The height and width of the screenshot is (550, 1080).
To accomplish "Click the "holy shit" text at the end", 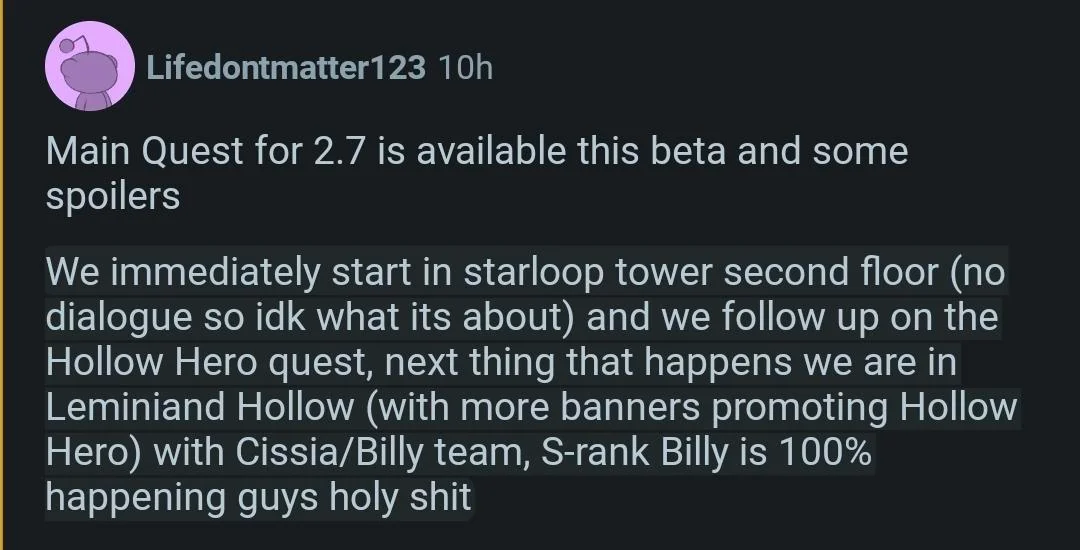I will 416,497.
